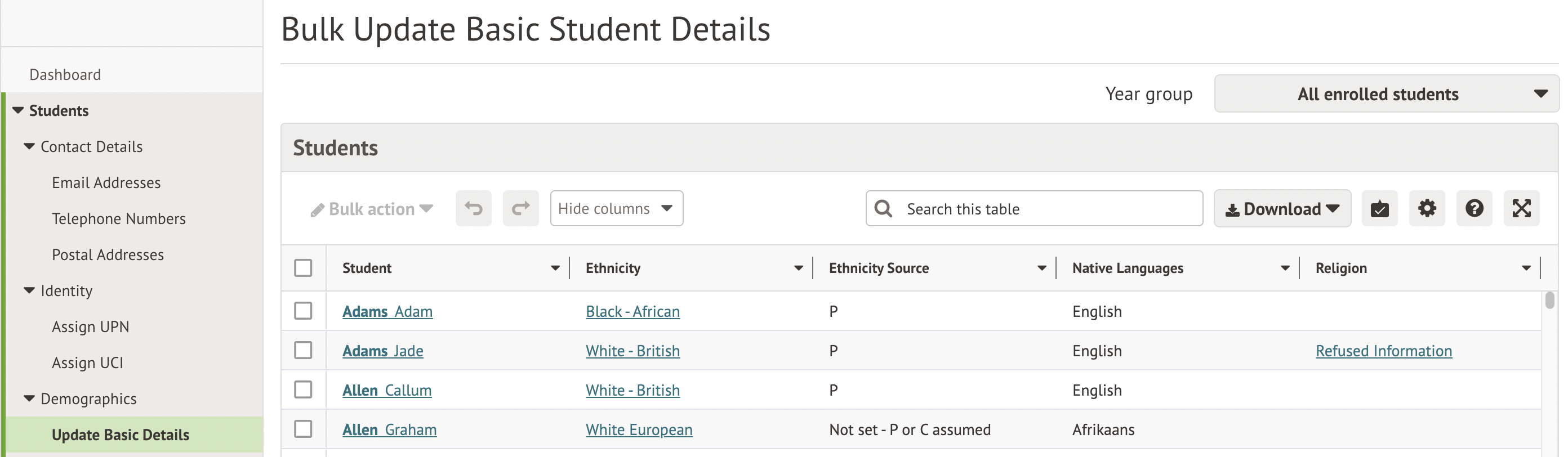Open Adams Jade student link
Screen dimensions: 1568x457
[x=383, y=351]
